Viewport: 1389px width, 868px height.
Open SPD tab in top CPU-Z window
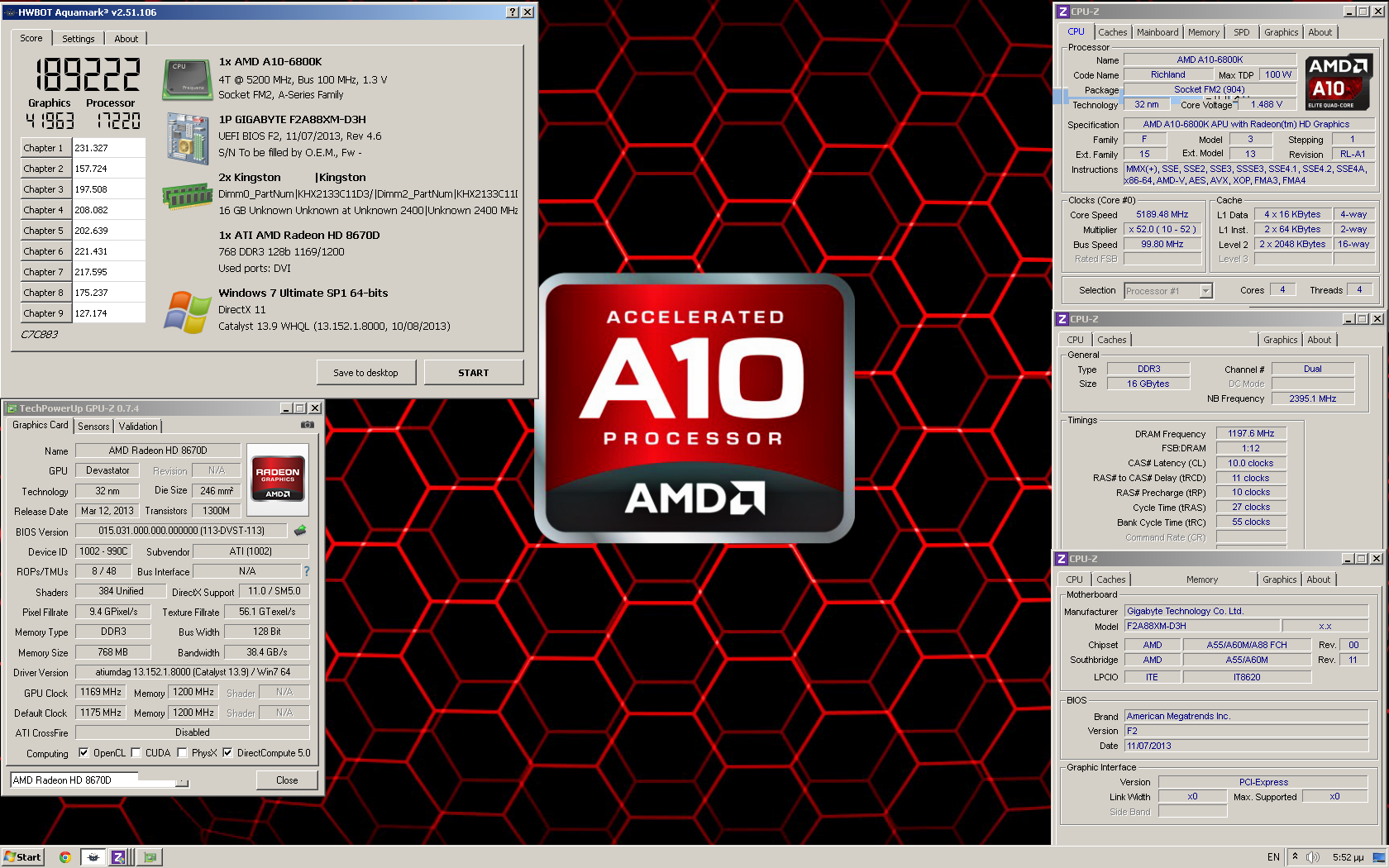(x=1242, y=32)
